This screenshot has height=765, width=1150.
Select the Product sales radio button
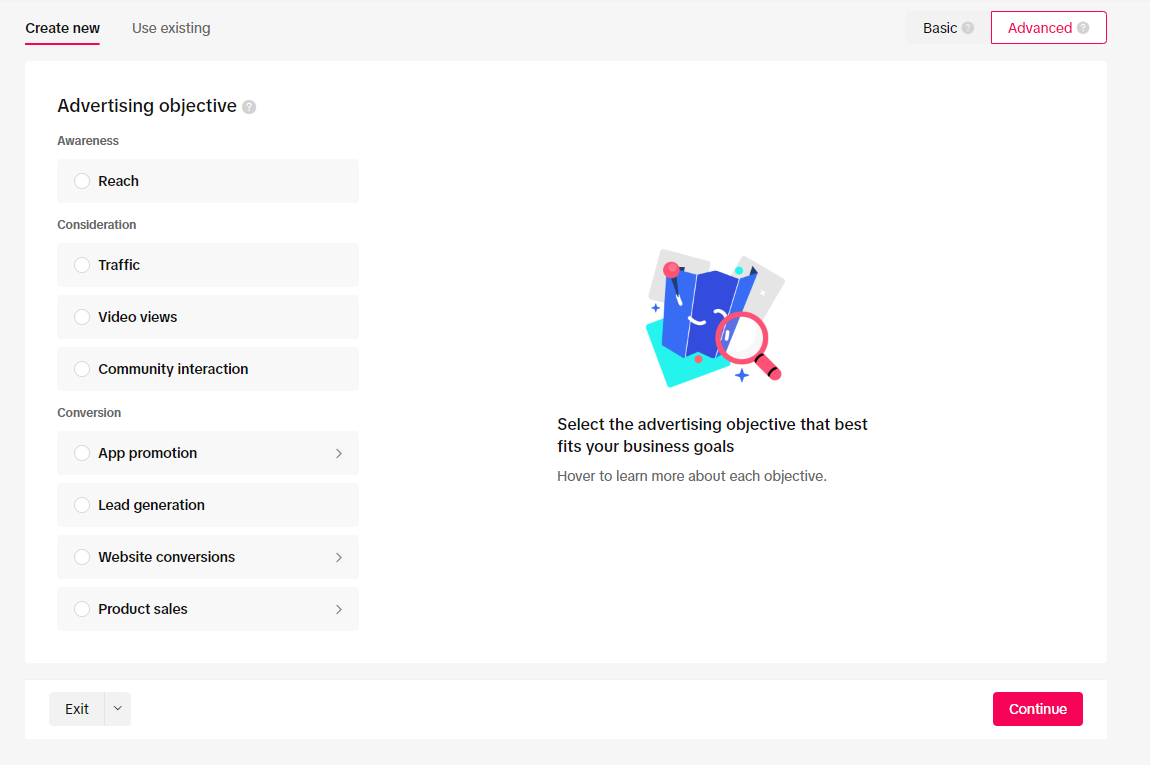click(82, 609)
